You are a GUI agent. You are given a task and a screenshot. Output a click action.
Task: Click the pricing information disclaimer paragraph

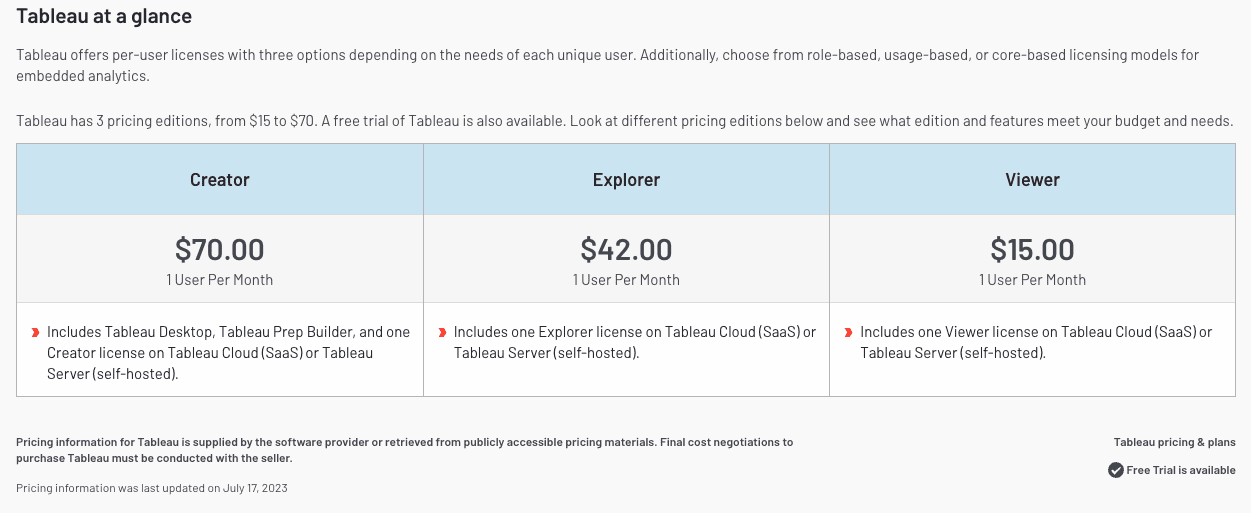click(x=404, y=450)
